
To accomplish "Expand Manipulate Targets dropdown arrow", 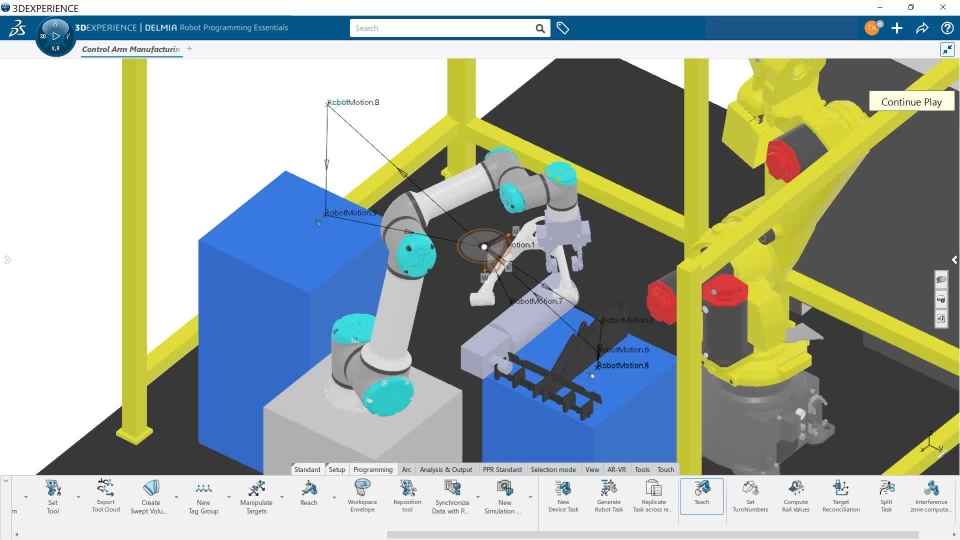I will pos(282,497).
